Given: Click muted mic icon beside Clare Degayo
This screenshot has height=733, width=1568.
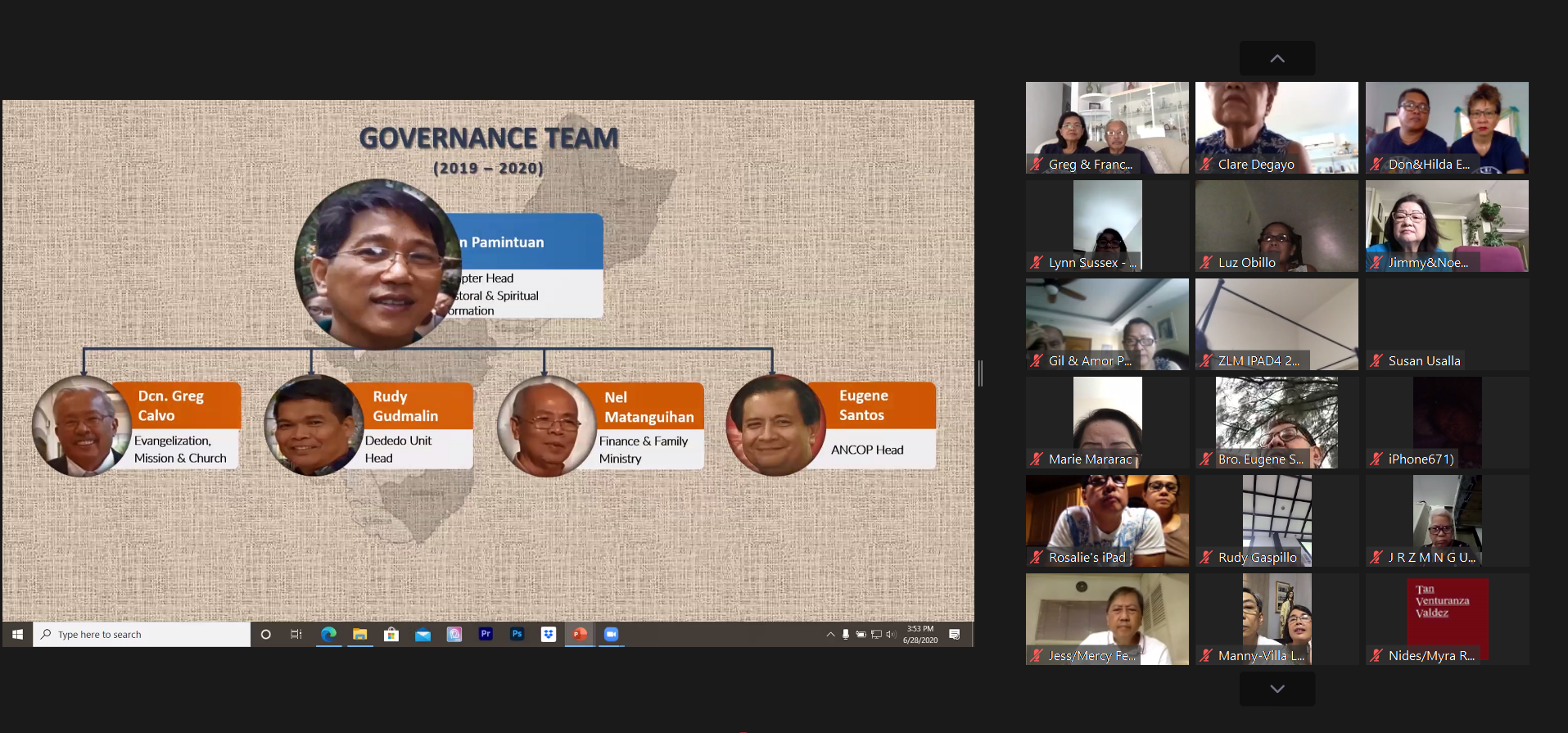Looking at the screenshot, I should coord(1206,164).
